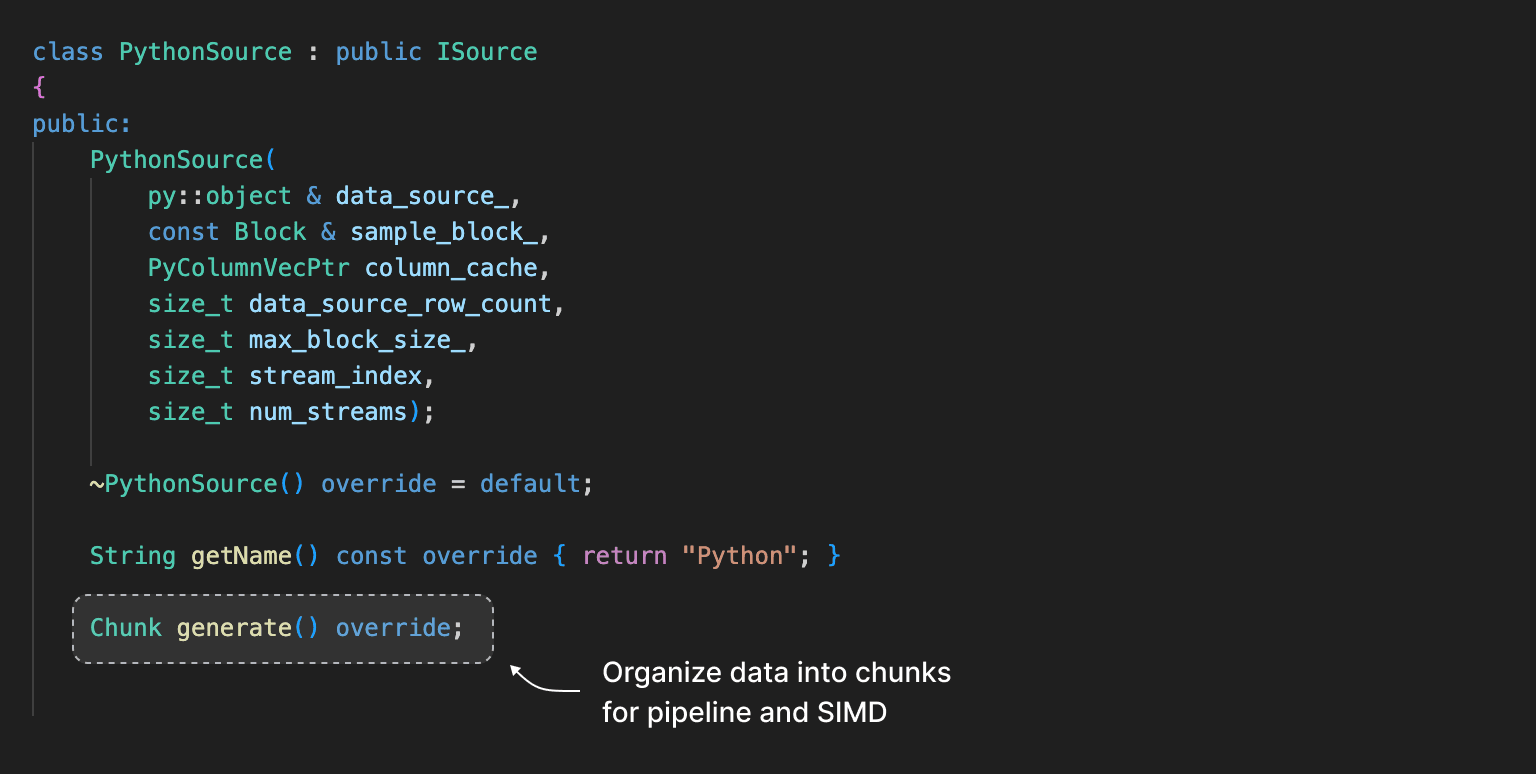
Task: Click the public: access specifier line
Action: (82, 124)
